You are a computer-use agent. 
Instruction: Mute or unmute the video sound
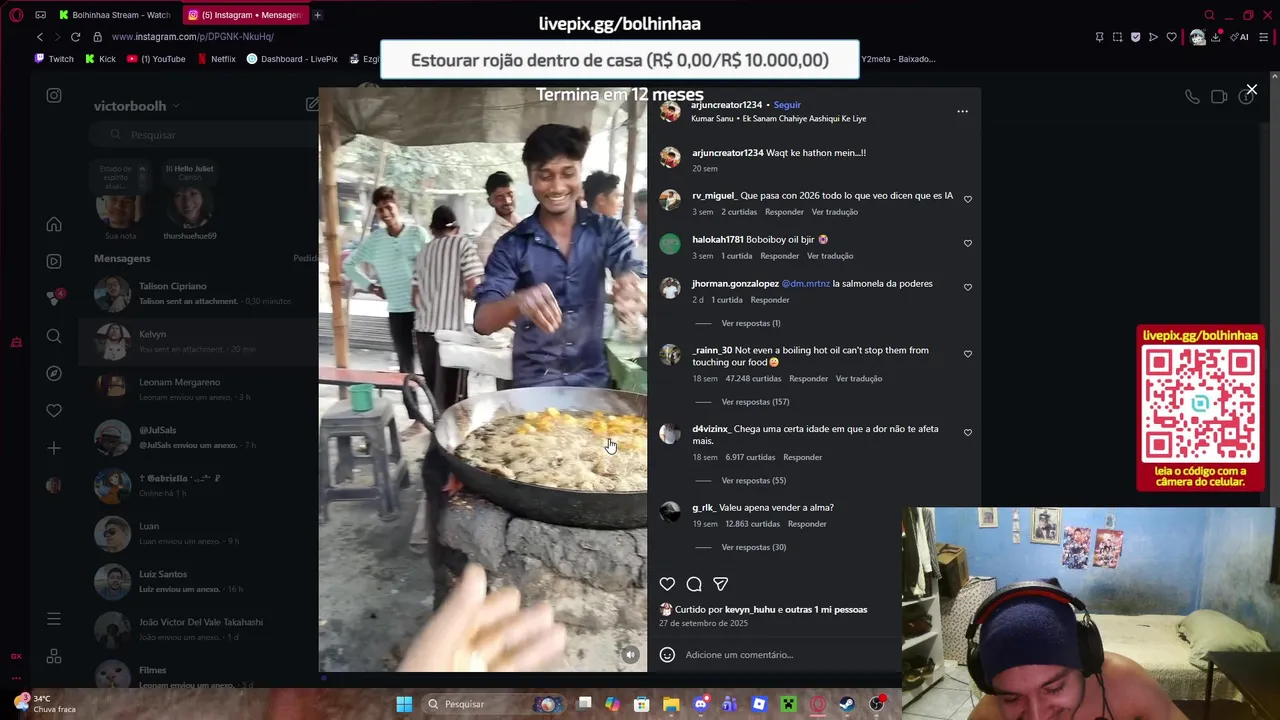point(630,655)
